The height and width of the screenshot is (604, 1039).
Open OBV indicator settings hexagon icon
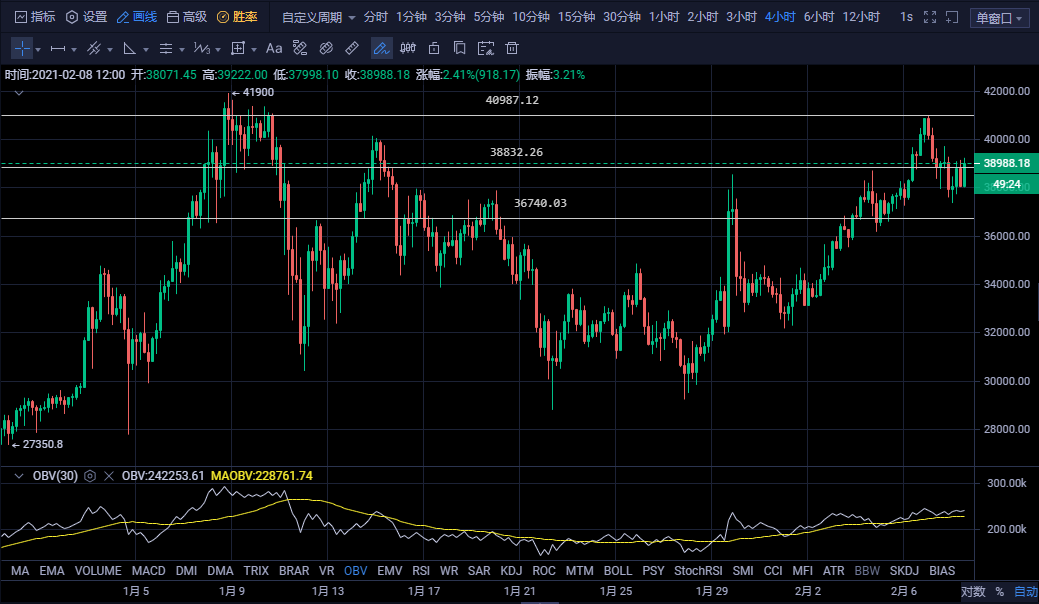[x=90, y=476]
